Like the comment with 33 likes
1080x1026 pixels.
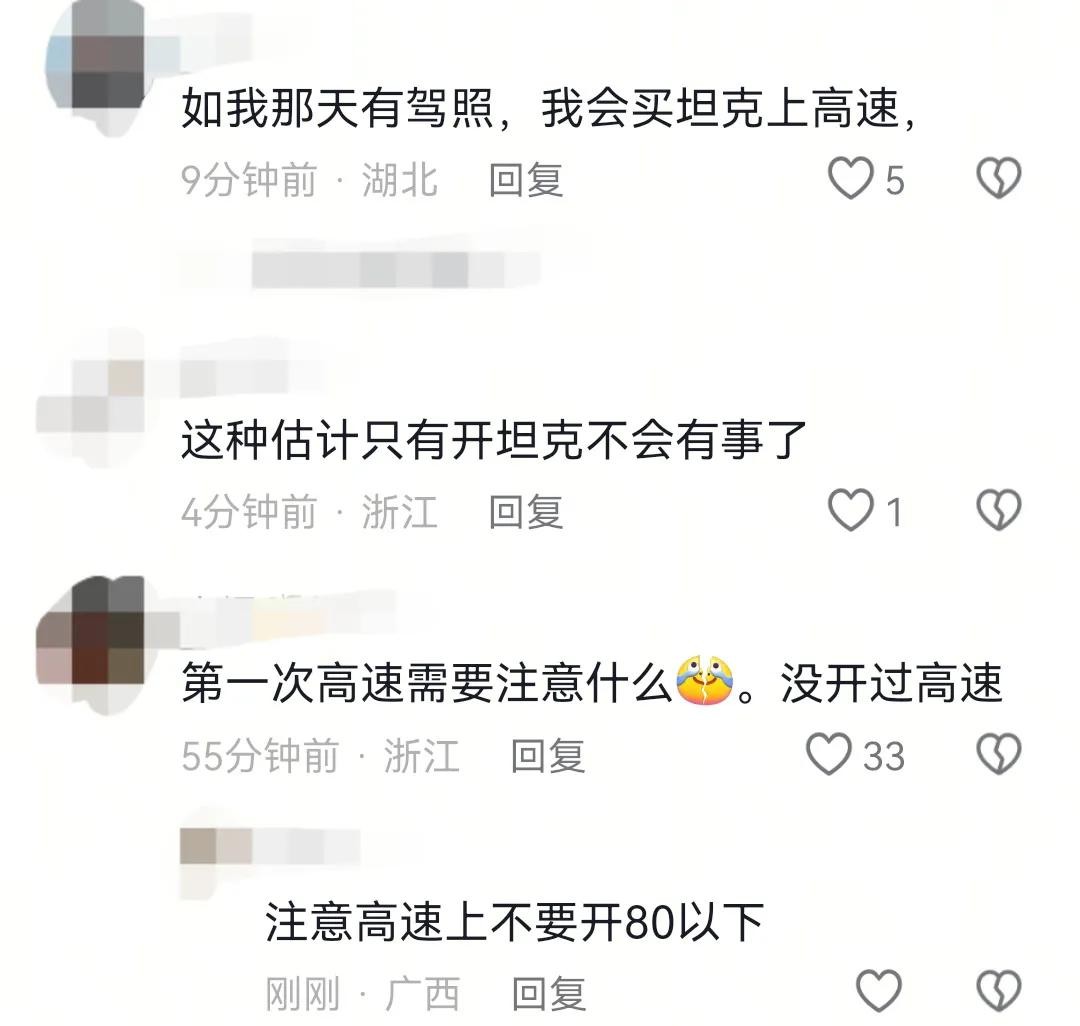pyautogui.click(x=829, y=754)
